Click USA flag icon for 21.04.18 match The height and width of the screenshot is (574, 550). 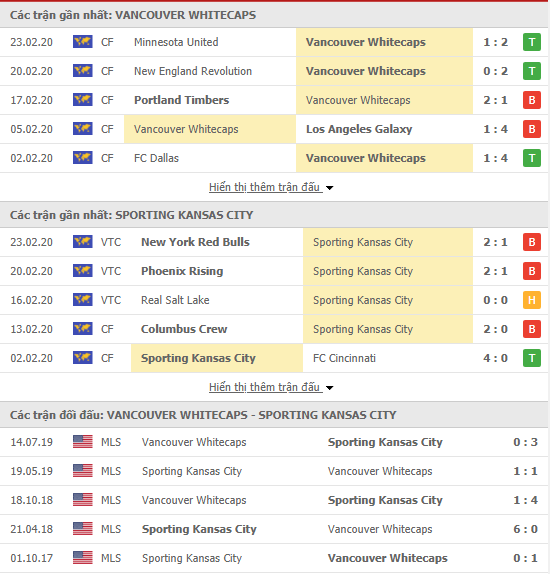pos(82,529)
